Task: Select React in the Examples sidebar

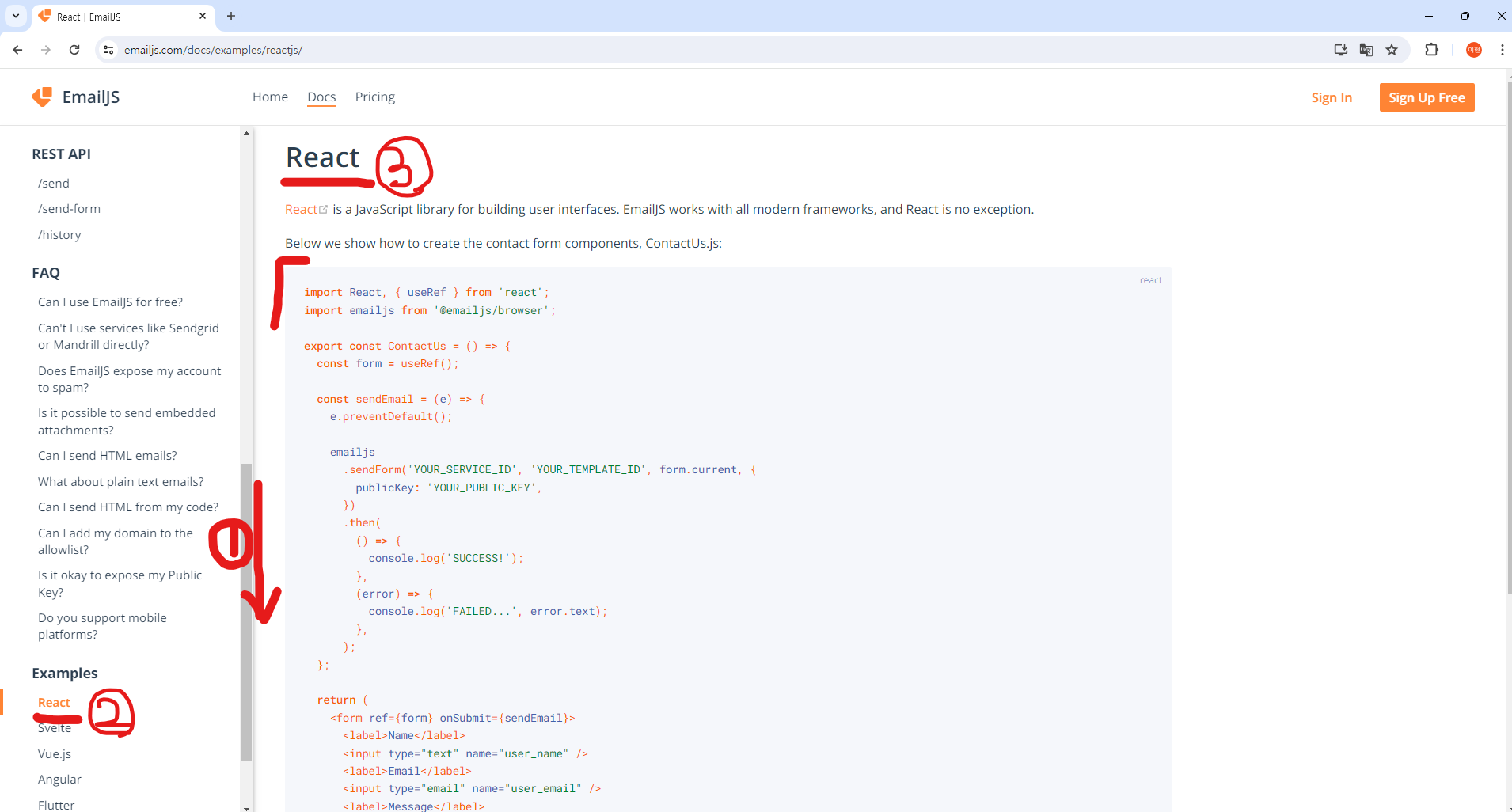Action: [54, 703]
